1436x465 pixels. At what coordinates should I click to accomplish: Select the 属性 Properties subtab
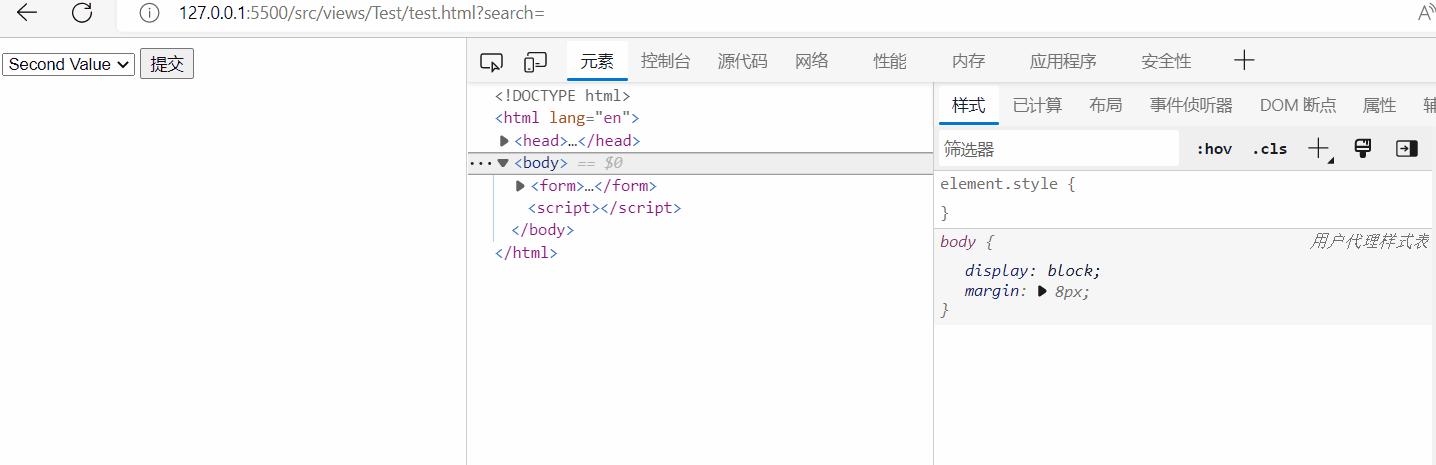tap(1380, 105)
